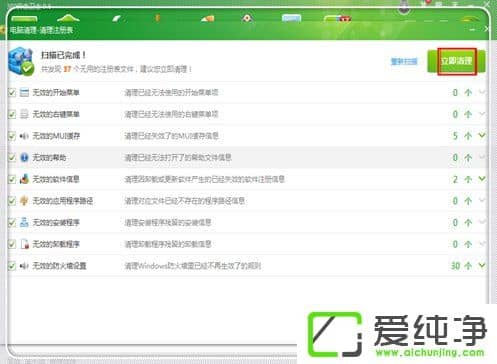Select the 无效的帮助 label
This screenshot has width=497, height=364.
pyautogui.click(x=49, y=157)
